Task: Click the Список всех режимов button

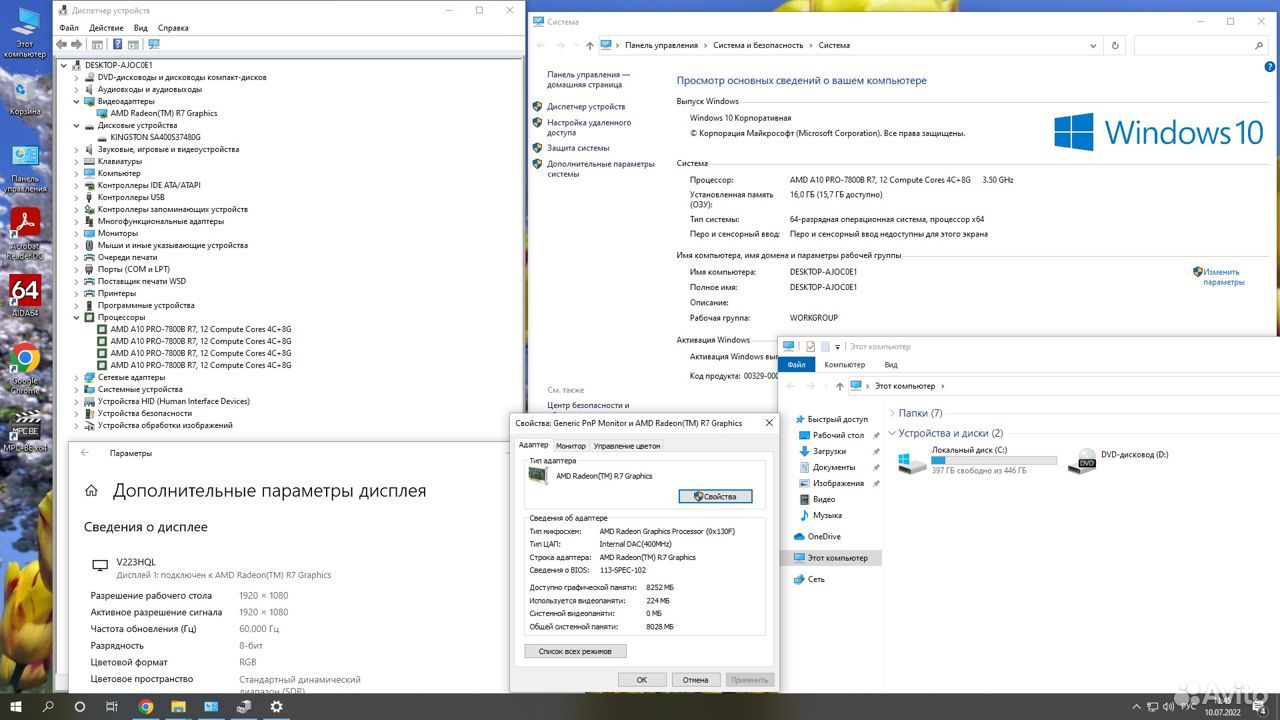Action: [x=575, y=651]
